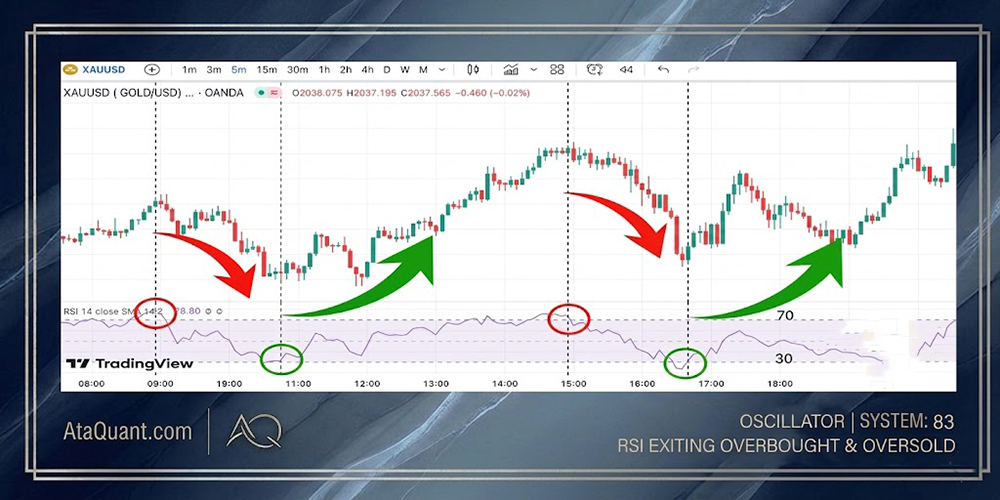The image size is (1000, 500).
Task: Click the RSI value 78.80
Action: pos(188,311)
